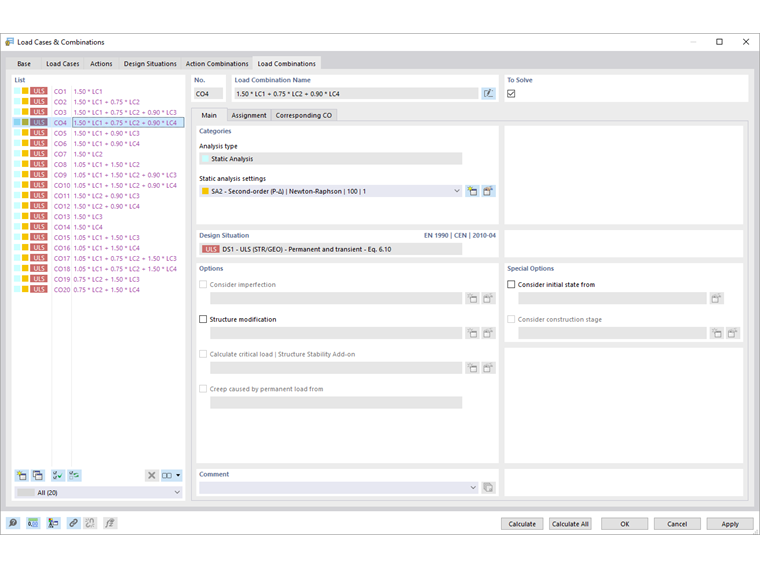Enable Calculate critical load checkbox
The height and width of the screenshot is (569, 760).
pyautogui.click(x=203, y=354)
